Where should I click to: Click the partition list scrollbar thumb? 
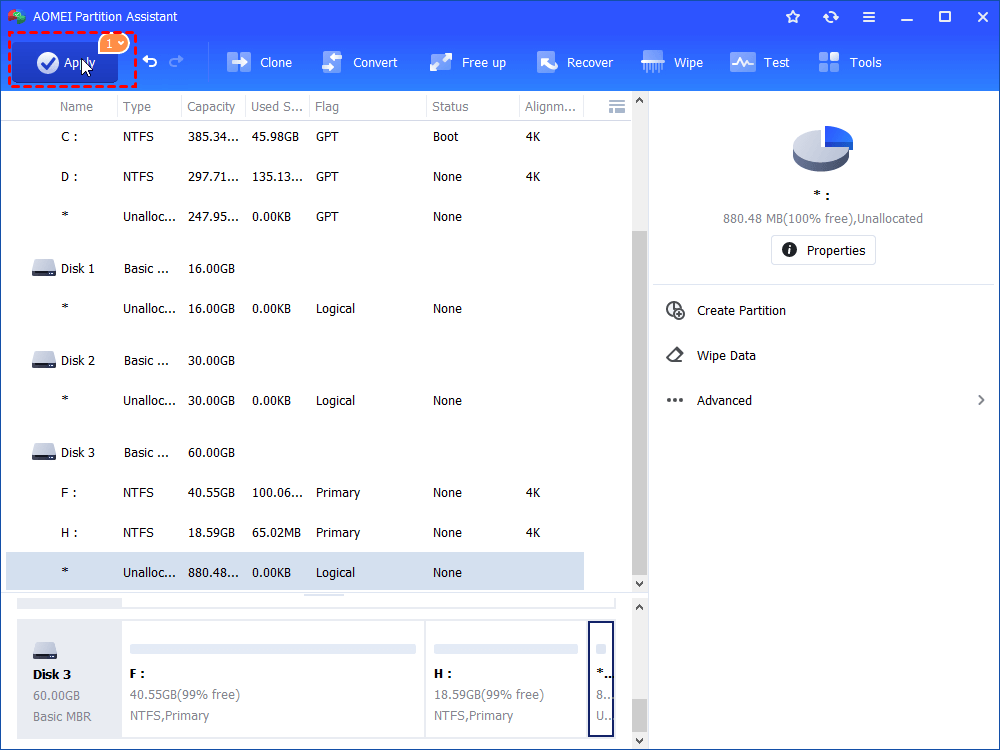tap(639, 403)
